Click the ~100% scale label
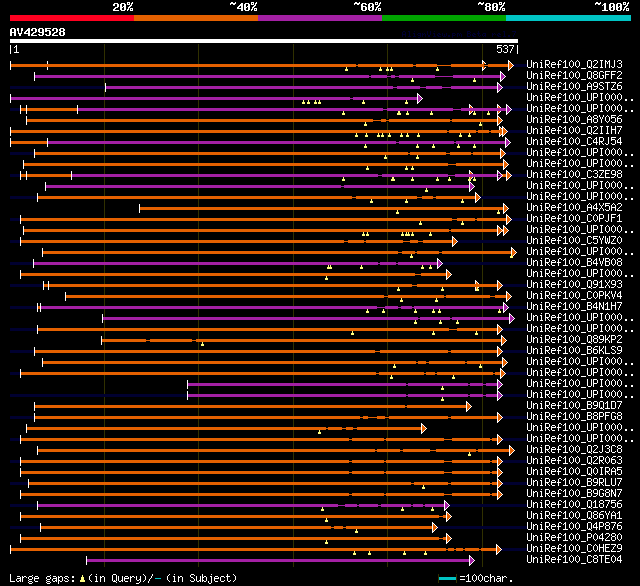This screenshot has width=640, height=586. 612,7
